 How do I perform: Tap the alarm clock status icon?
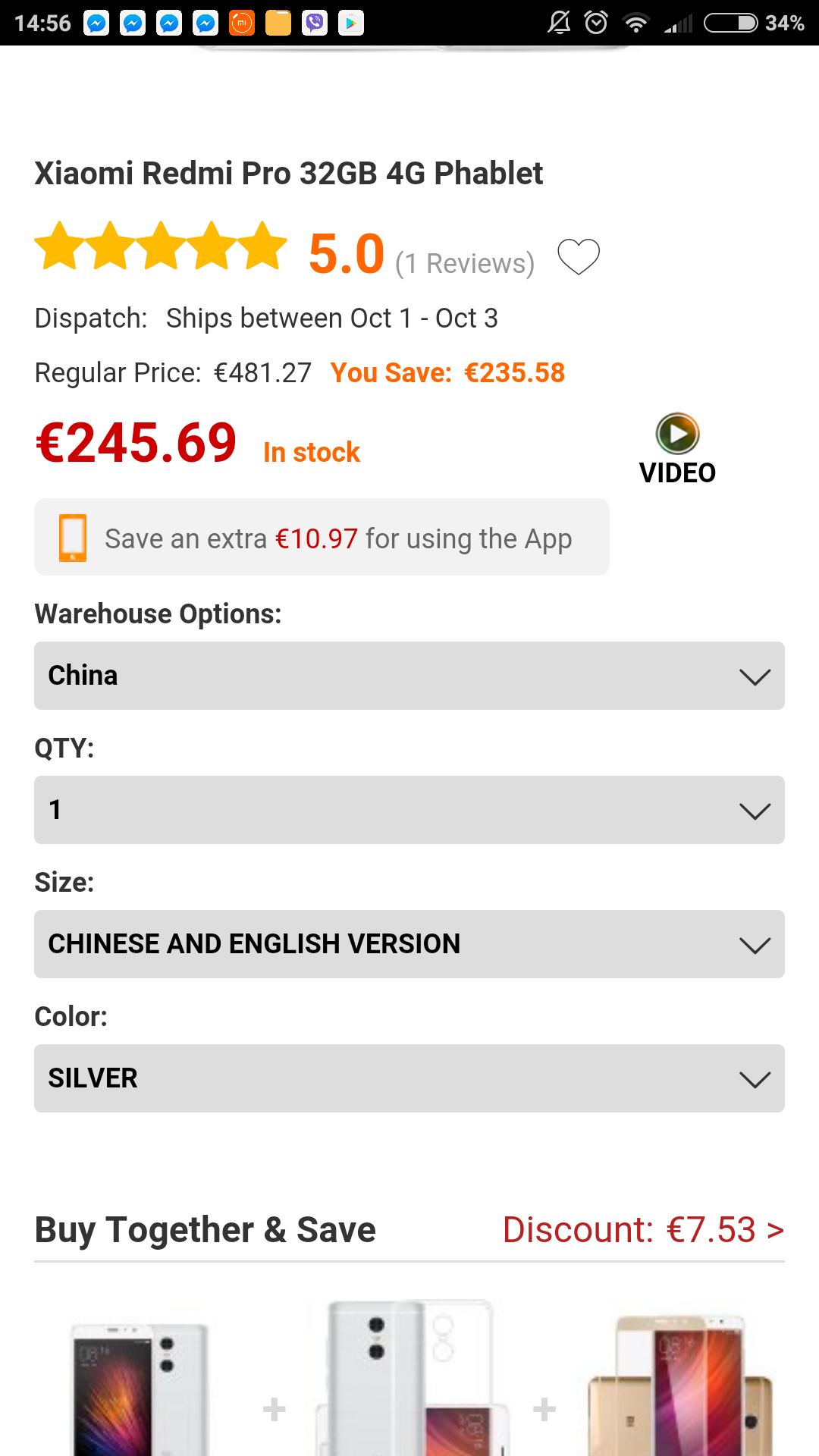(596, 23)
